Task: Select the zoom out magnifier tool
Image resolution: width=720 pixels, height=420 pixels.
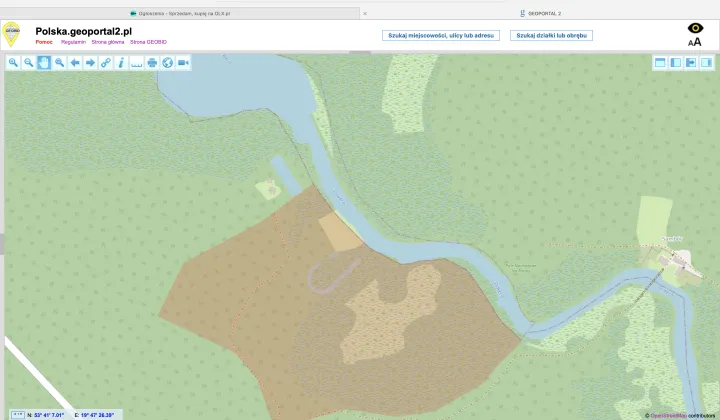Action: point(28,63)
